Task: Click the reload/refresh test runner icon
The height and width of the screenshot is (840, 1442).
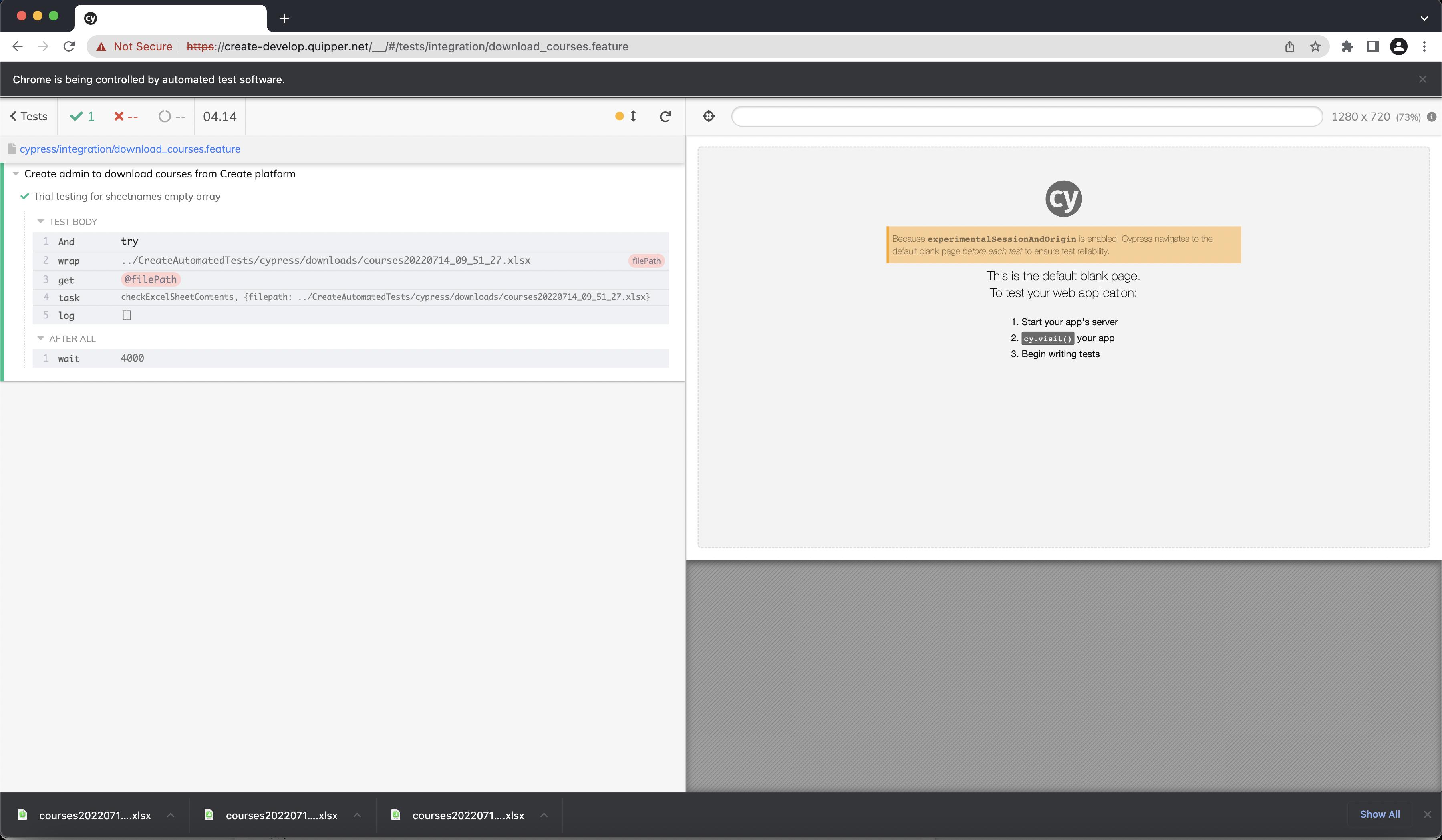Action: [664, 116]
